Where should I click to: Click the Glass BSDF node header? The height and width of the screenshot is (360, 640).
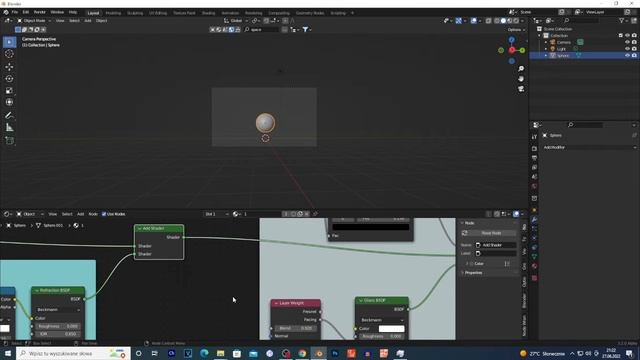coord(382,300)
